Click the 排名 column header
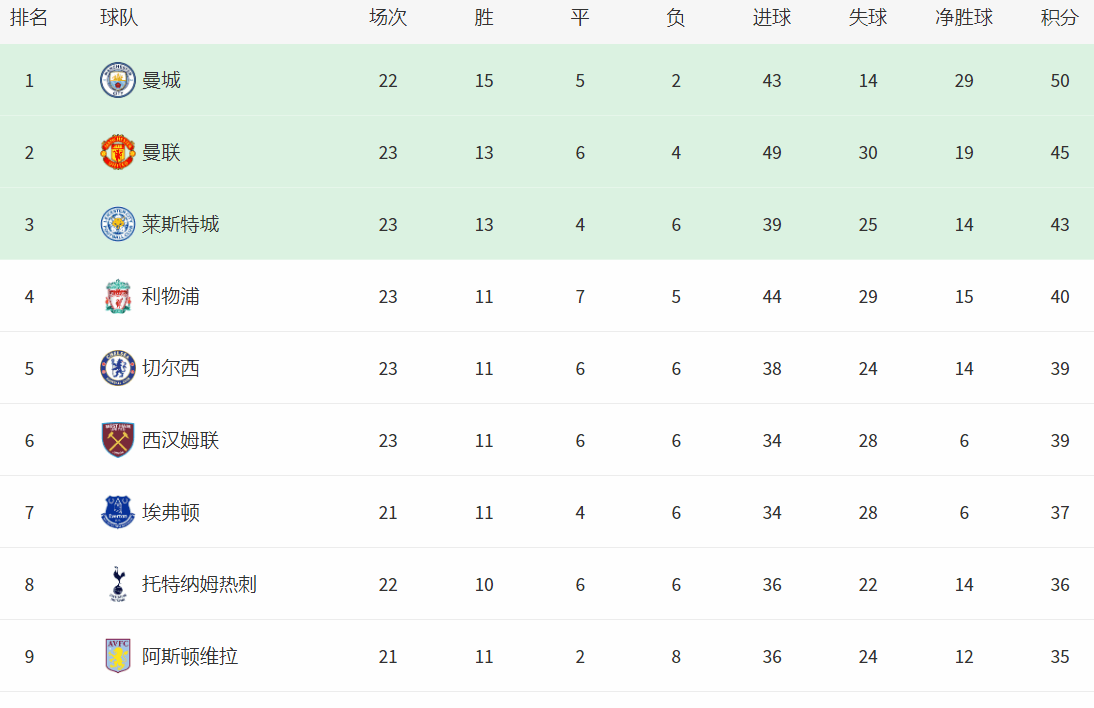The image size is (1094, 708). pyautogui.click(x=29, y=18)
